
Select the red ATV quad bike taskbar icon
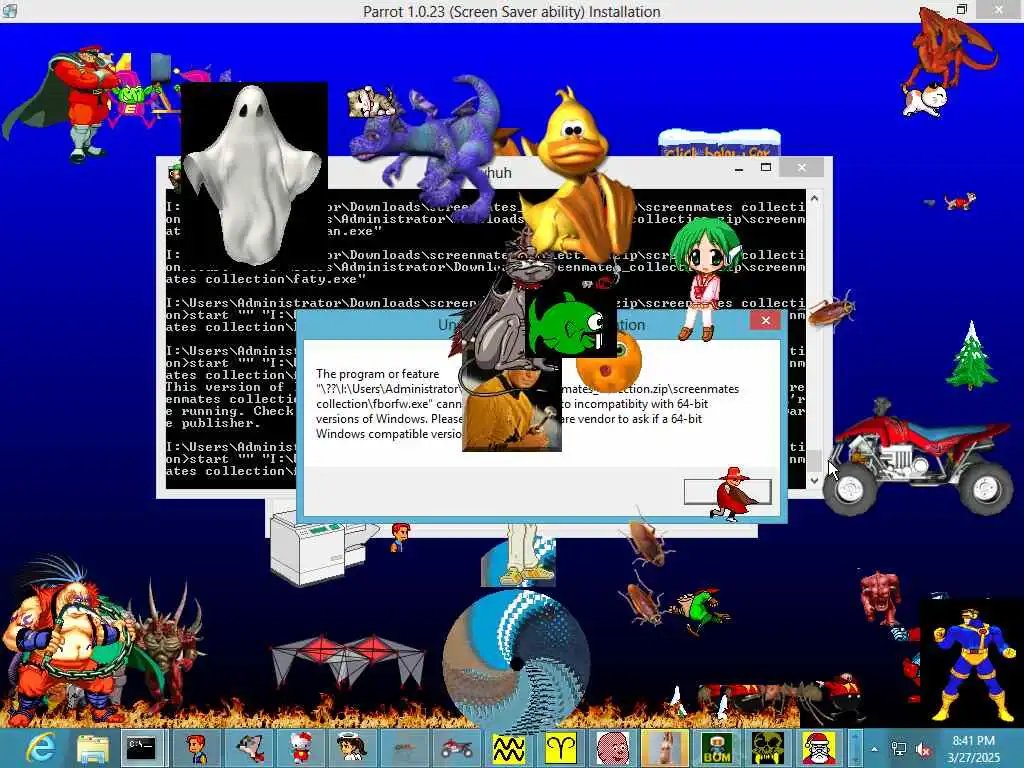pyautogui.click(x=456, y=748)
